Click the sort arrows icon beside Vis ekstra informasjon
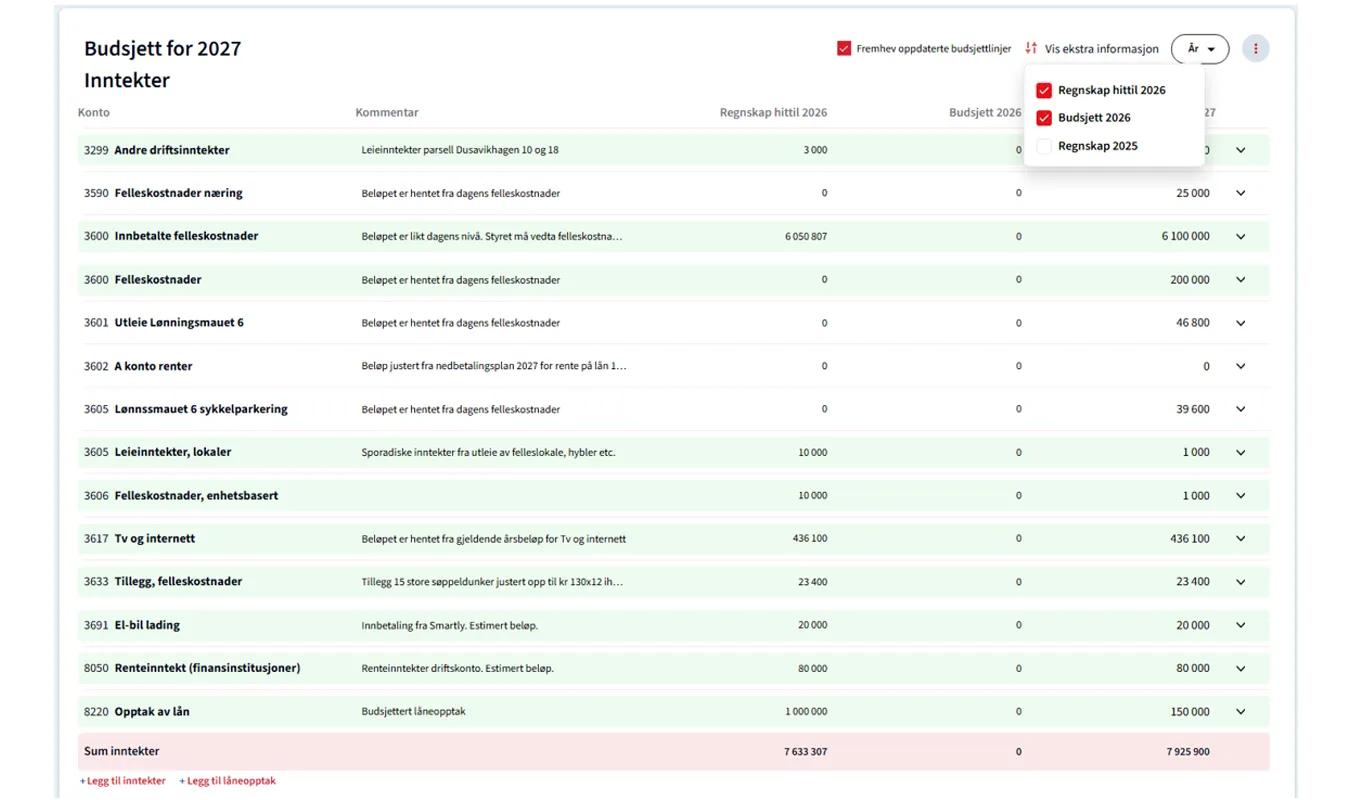Image resolution: width=1350 pixels, height=800 pixels. click(x=1031, y=48)
